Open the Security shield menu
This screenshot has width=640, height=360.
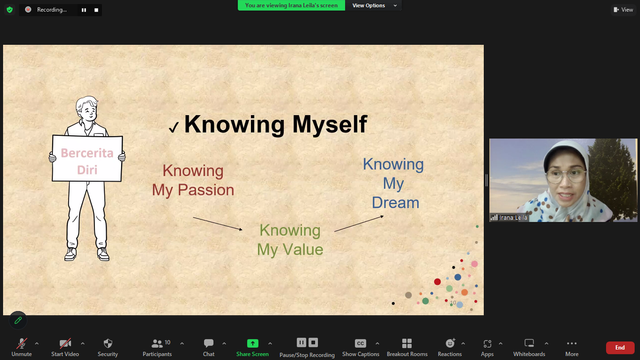[x=108, y=347]
